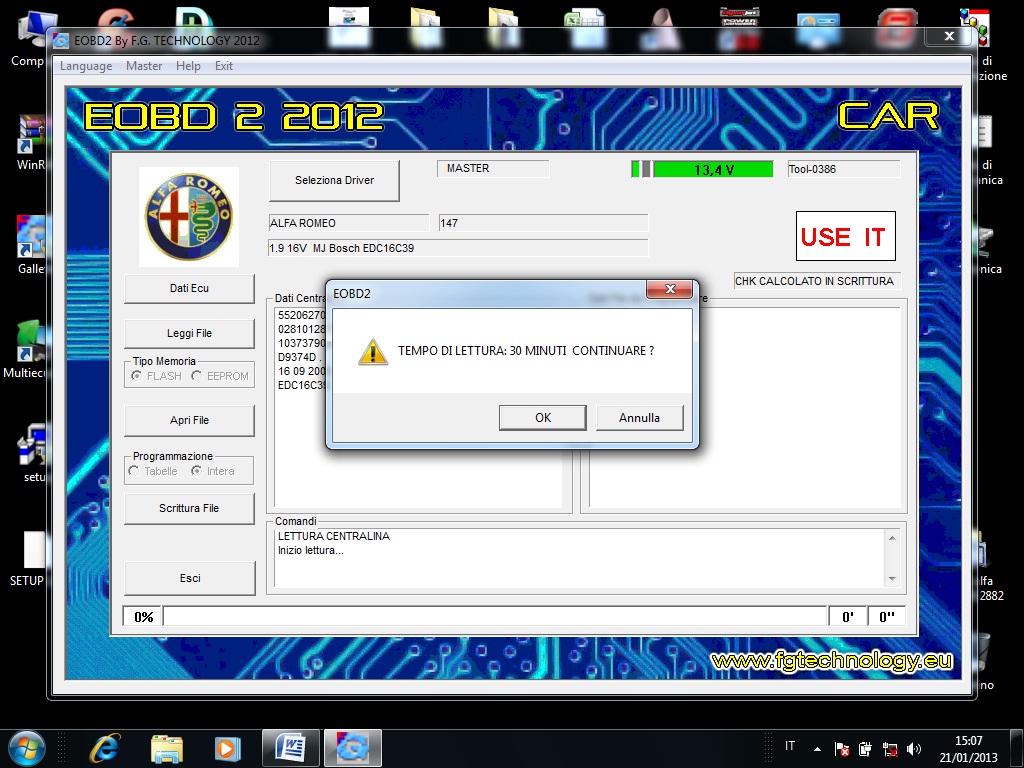This screenshot has width=1024, height=768.
Task: Click the MASTER mode field
Action: pos(493,168)
